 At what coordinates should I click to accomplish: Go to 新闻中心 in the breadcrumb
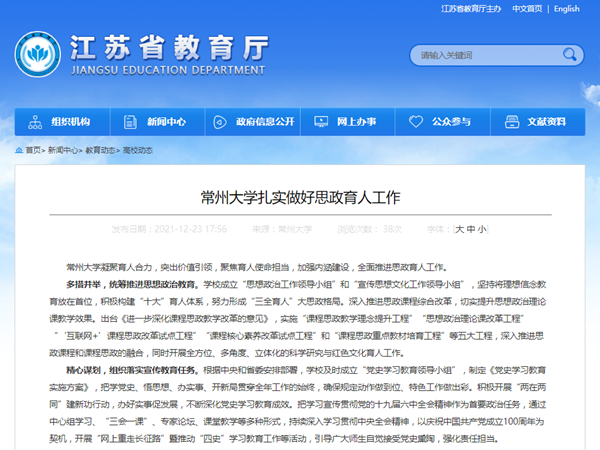62,150
